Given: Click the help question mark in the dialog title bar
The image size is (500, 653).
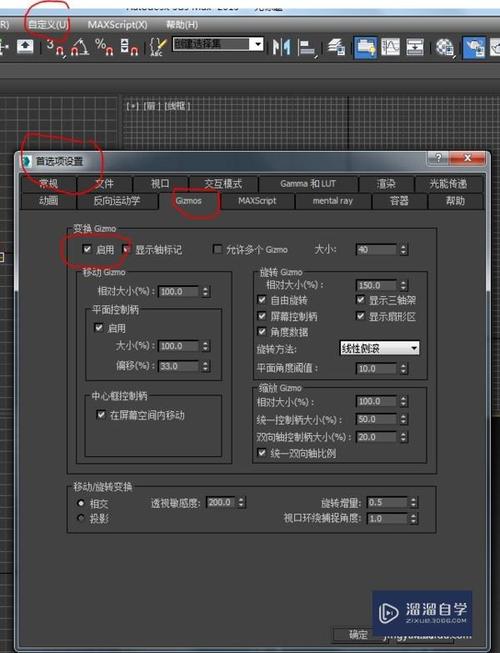Looking at the screenshot, I should [x=438, y=158].
